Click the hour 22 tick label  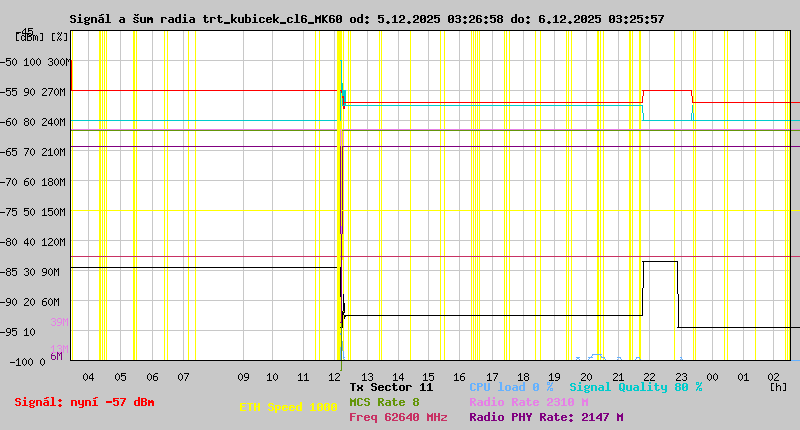point(649,377)
